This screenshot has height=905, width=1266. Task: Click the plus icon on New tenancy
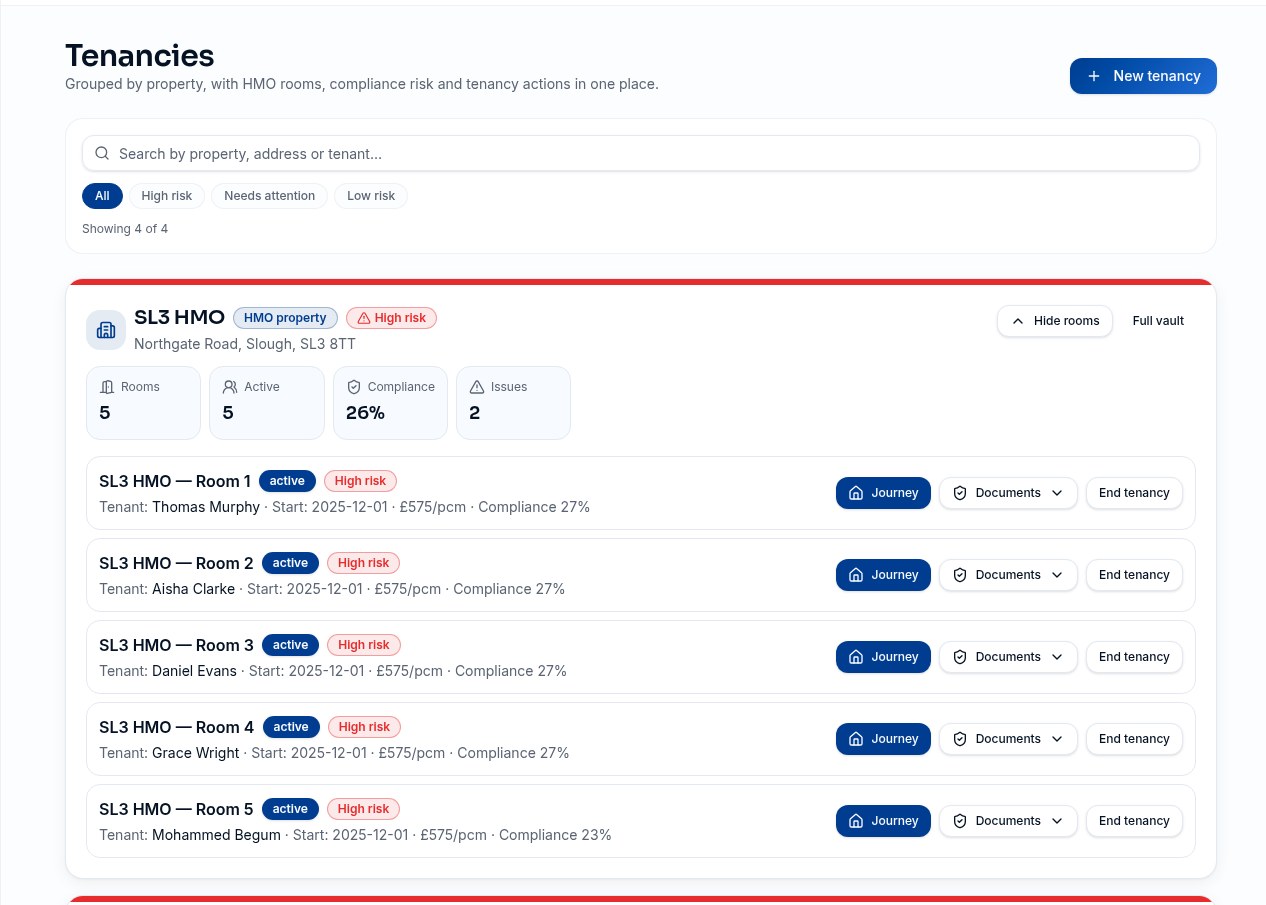point(1094,76)
